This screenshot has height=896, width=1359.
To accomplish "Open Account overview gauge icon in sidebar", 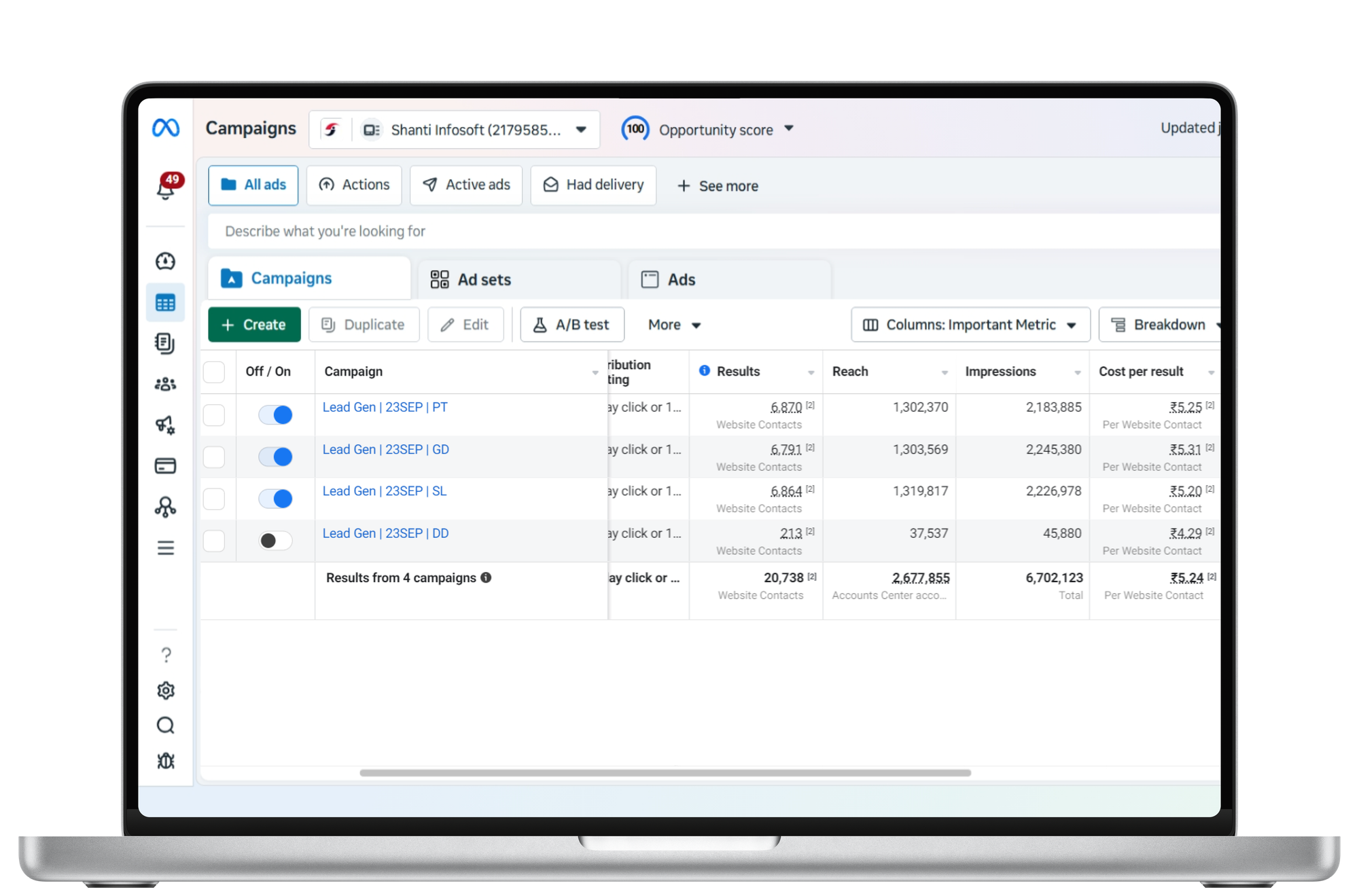I will (166, 262).
